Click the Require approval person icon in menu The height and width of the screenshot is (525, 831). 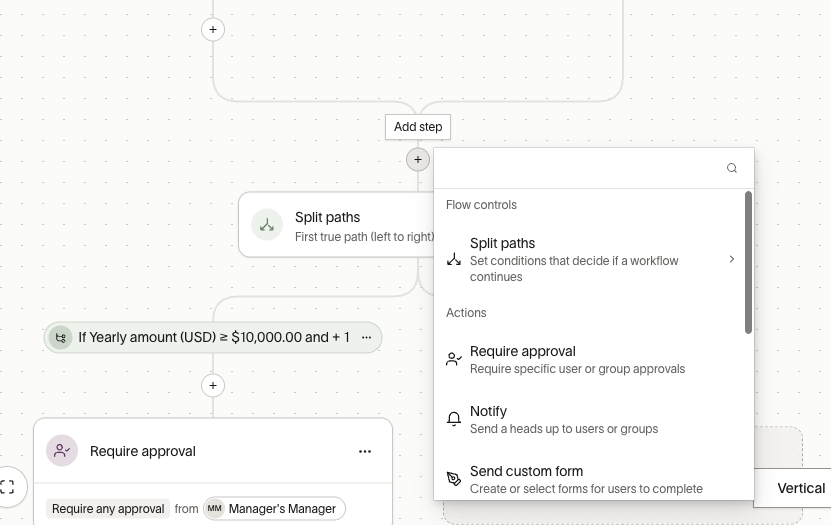click(454, 359)
